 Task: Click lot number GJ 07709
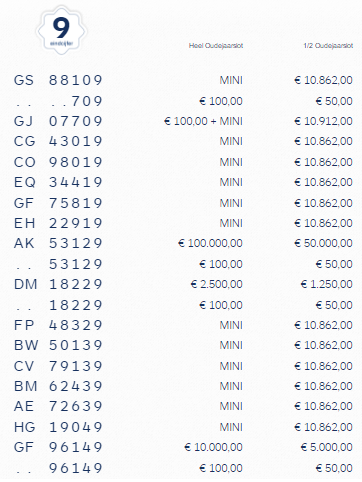point(58,121)
